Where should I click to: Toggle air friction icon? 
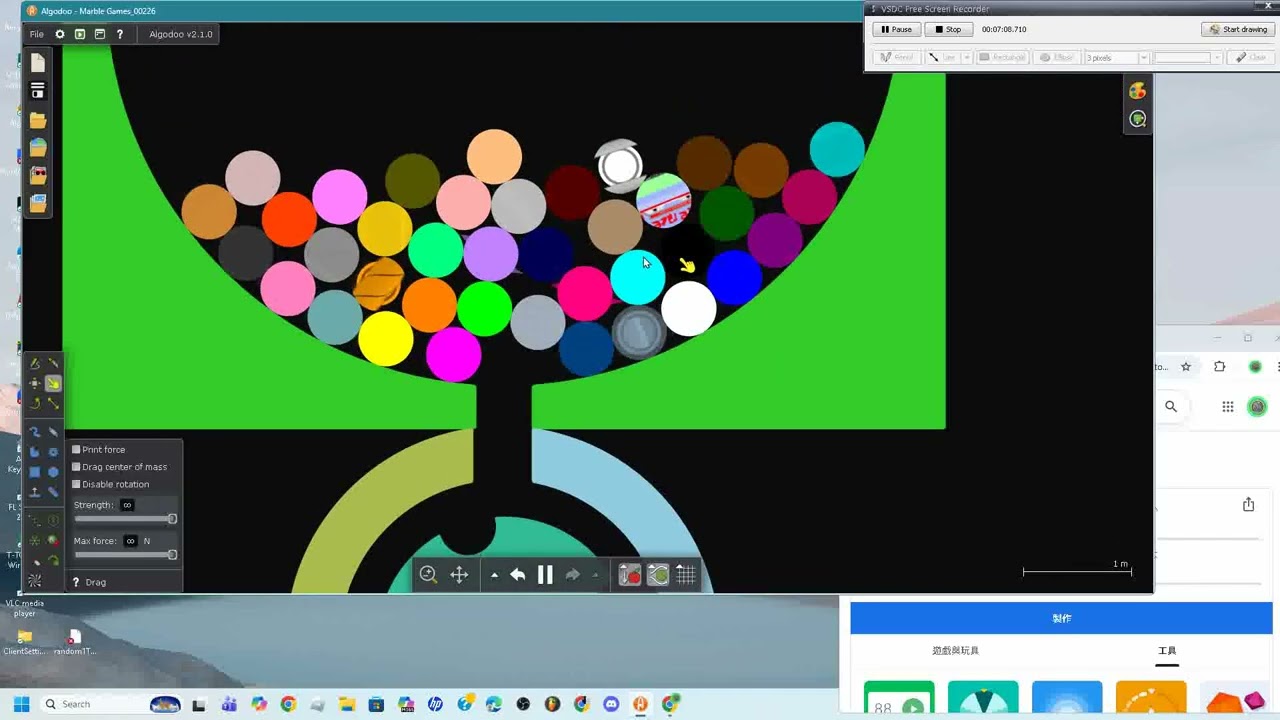[x=658, y=575]
